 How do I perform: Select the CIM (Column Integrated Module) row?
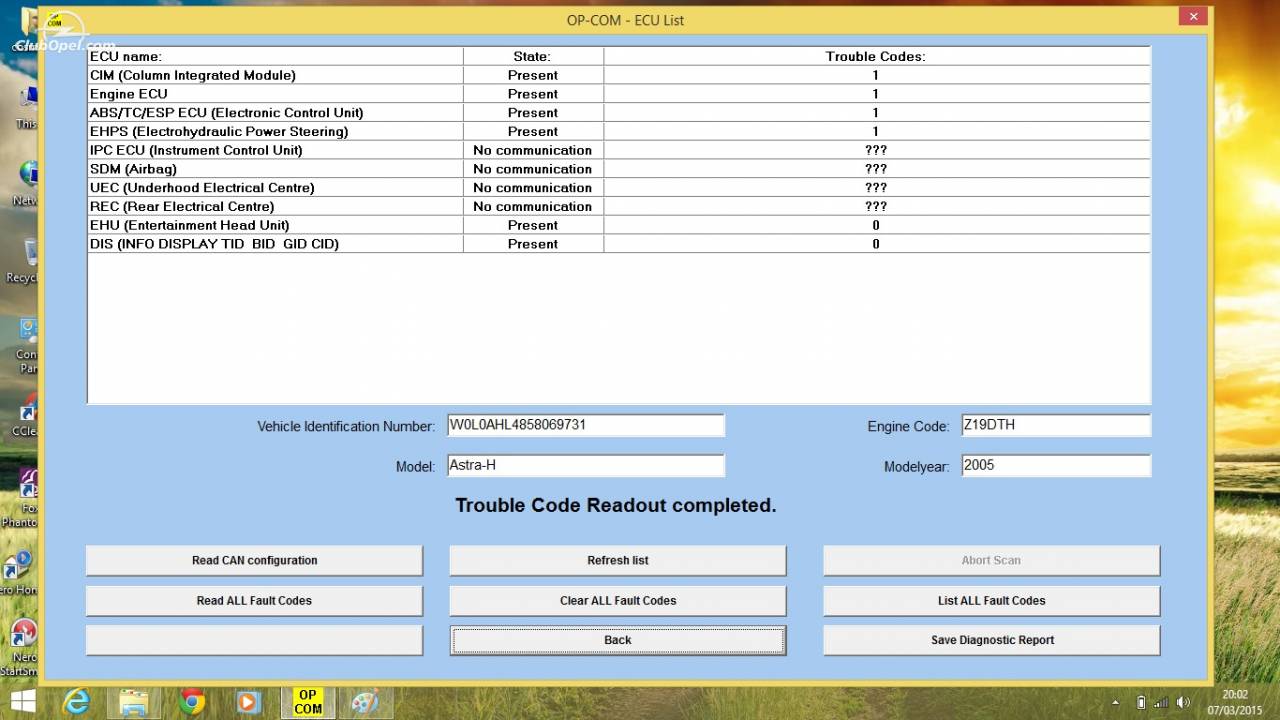[619, 75]
